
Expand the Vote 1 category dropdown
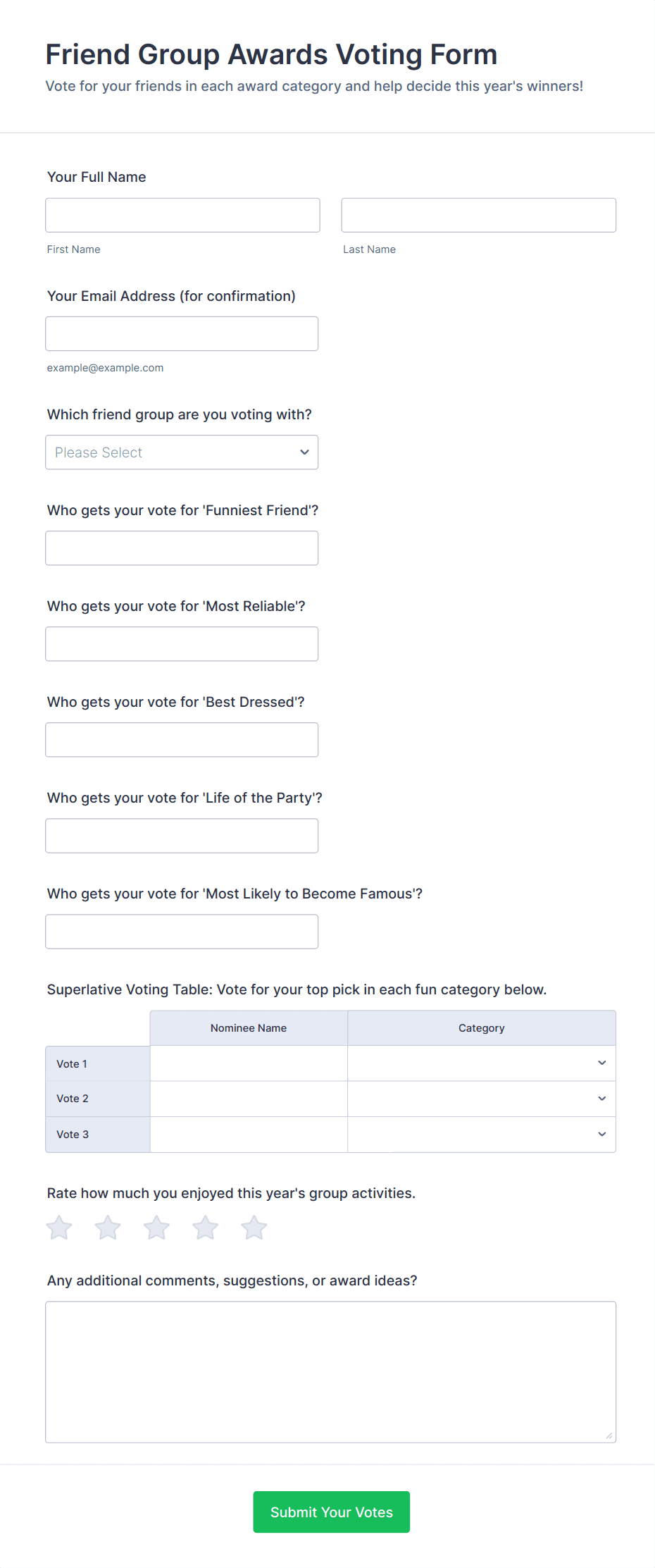[482, 1063]
